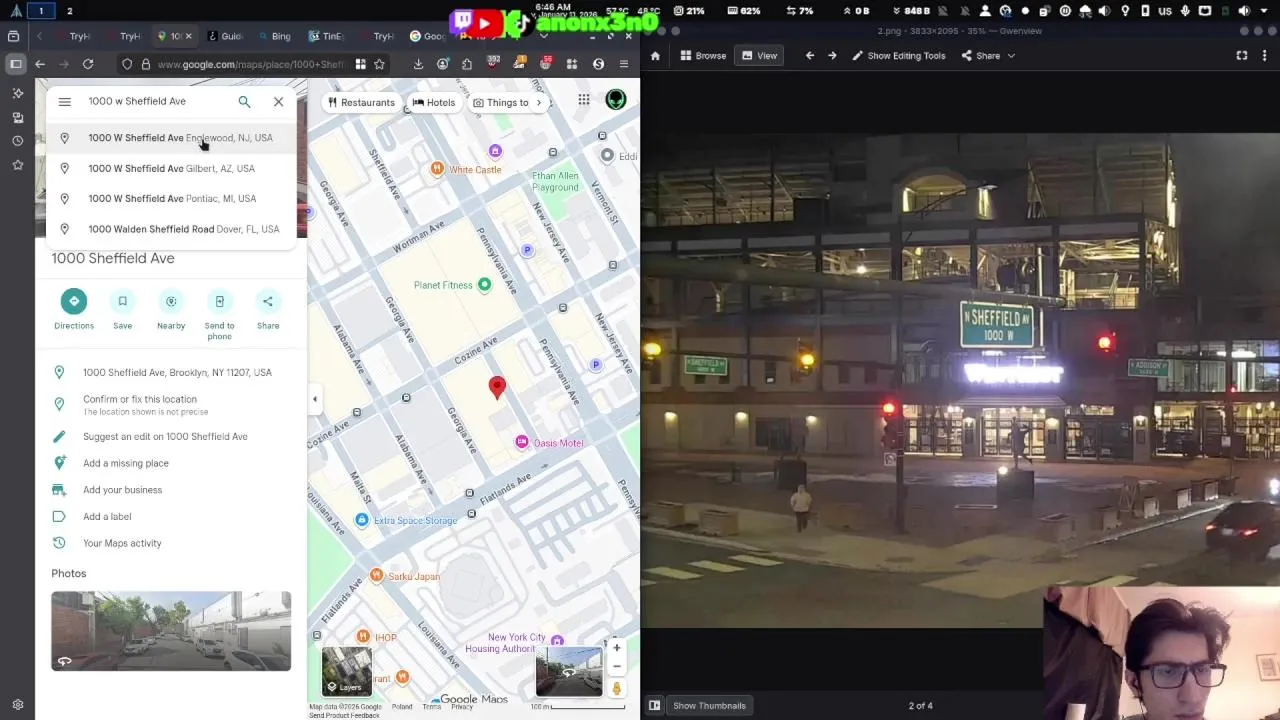The width and height of the screenshot is (1280, 720).
Task: Close the active Maps browser tab
Action: pyautogui.click(x=188, y=36)
